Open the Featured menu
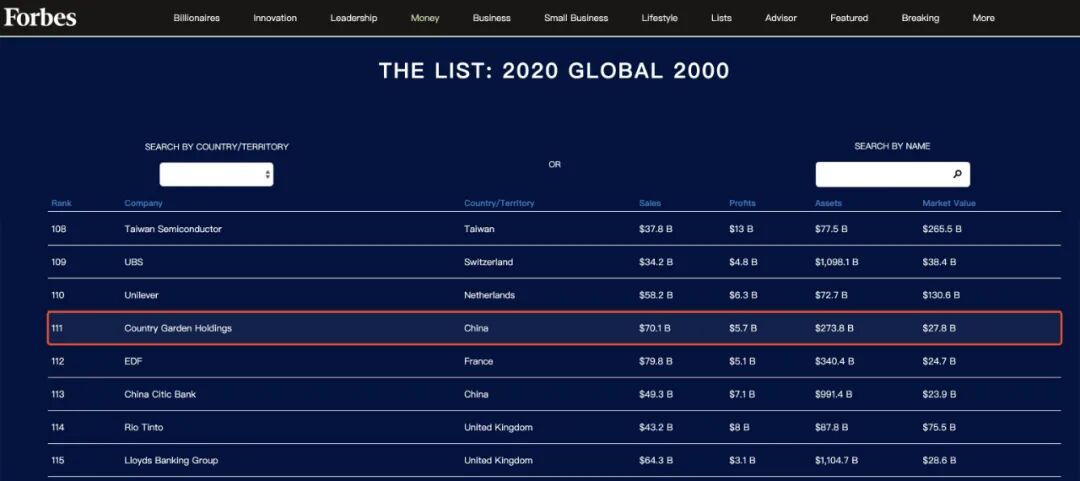The image size is (1080, 481). (x=849, y=18)
